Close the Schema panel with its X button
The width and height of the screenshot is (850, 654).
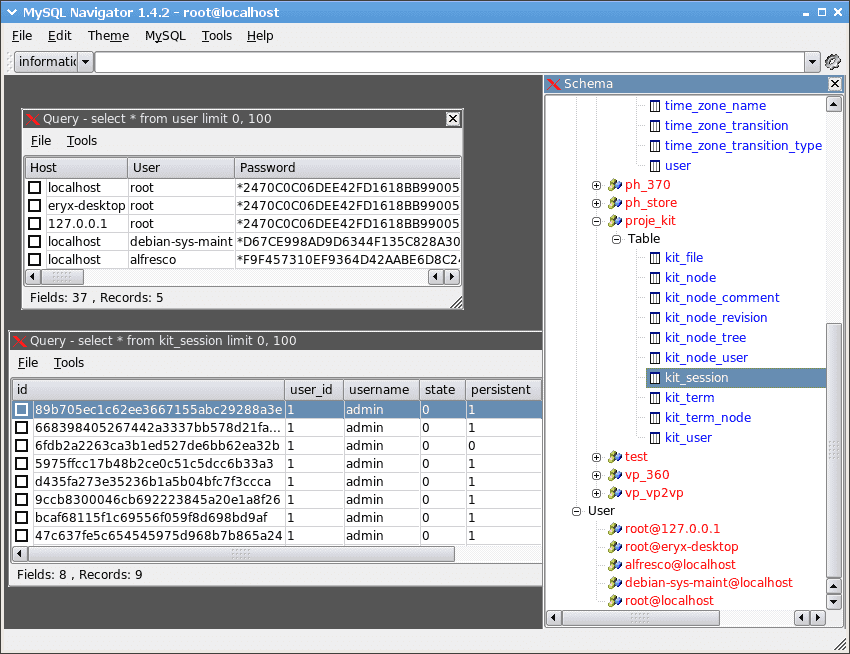coord(835,84)
